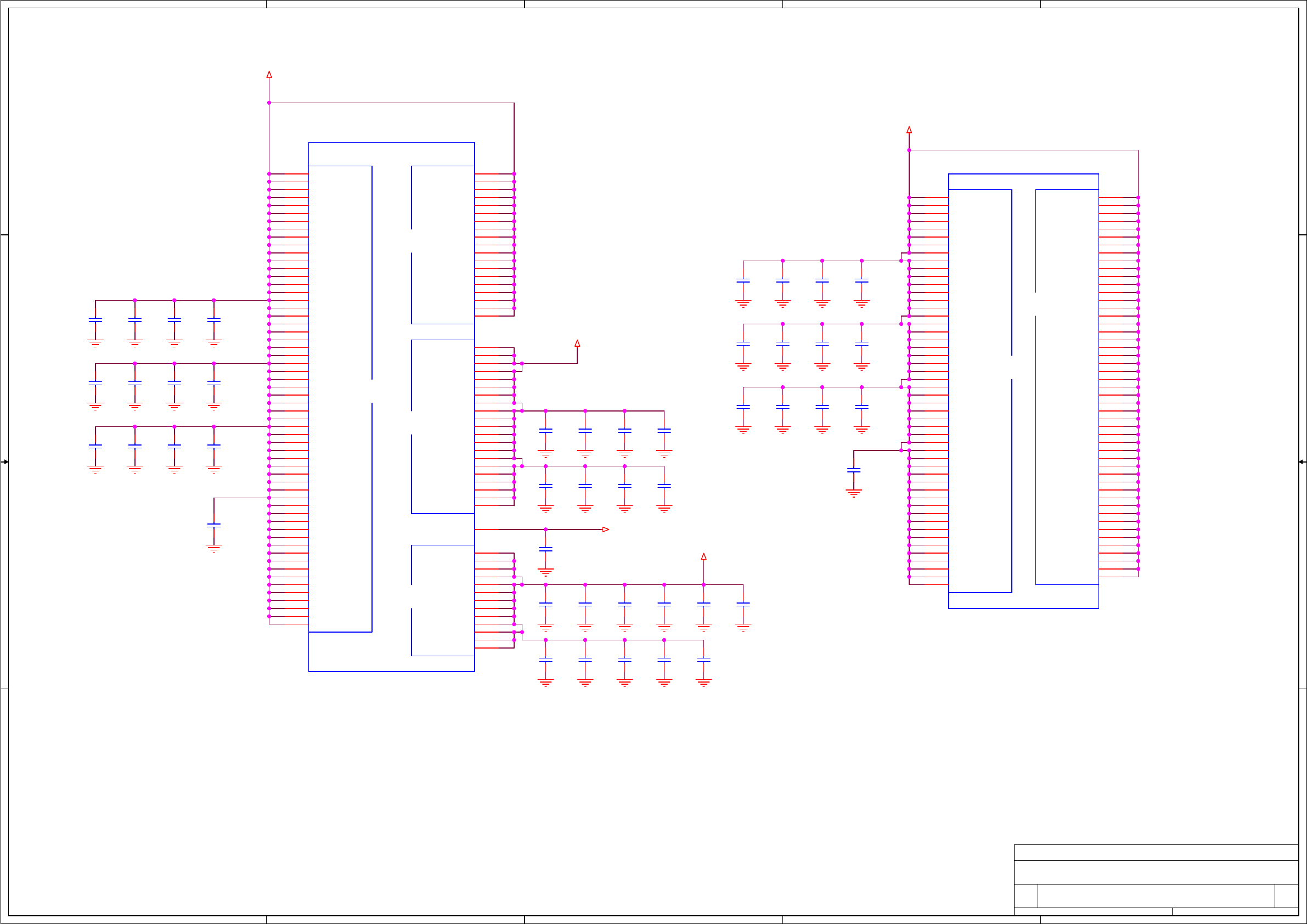Select the lone capacitor left of the right IC
The image size is (1307, 924).
point(854,470)
